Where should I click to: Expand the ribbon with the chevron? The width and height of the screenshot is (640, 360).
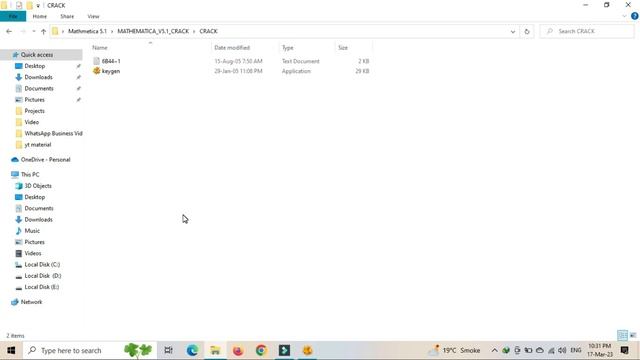point(624,16)
